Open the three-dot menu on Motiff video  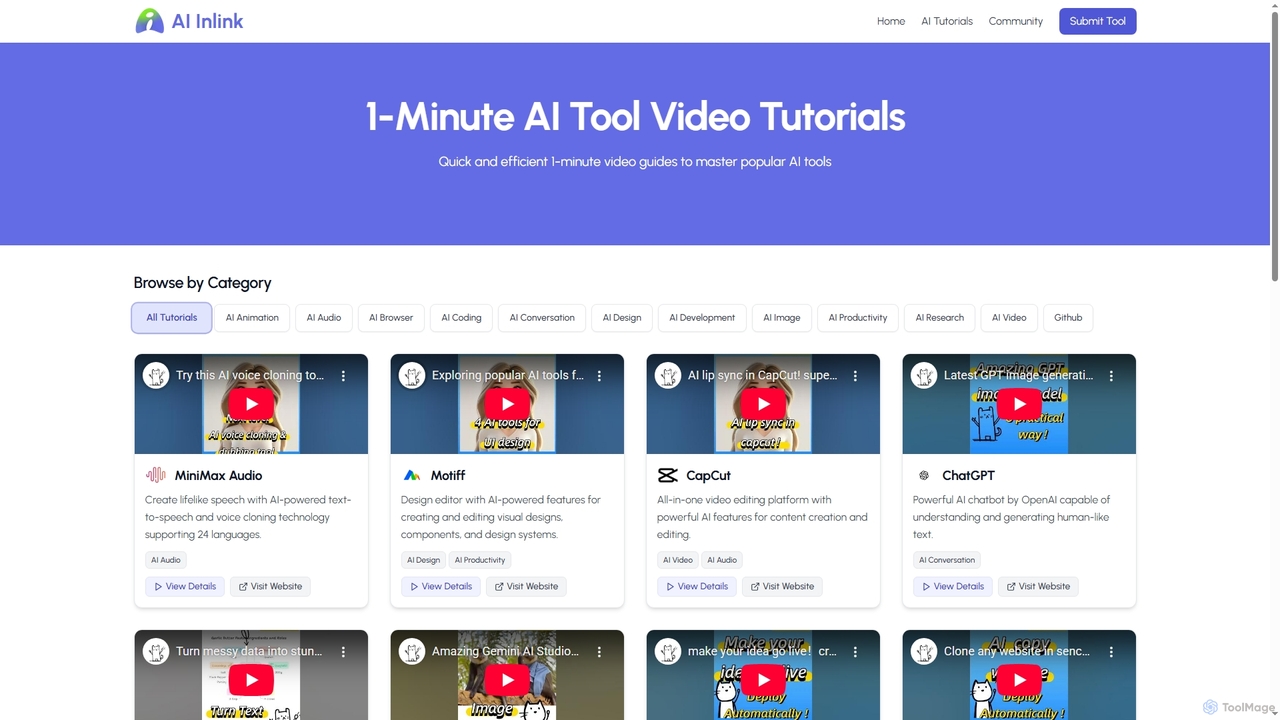[x=599, y=376]
